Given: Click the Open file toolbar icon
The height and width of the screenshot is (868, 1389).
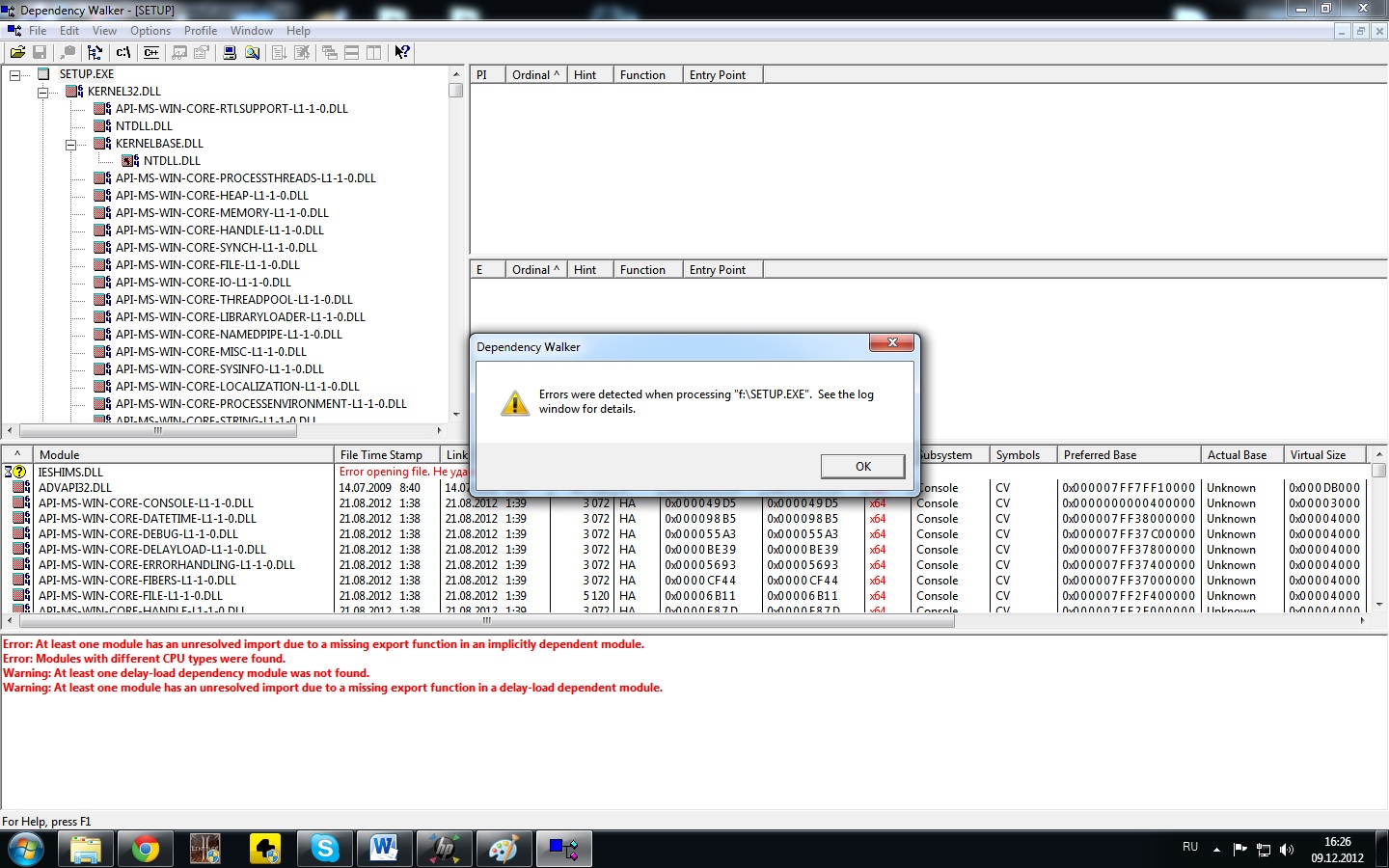Looking at the screenshot, I should [x=17, y=52].
